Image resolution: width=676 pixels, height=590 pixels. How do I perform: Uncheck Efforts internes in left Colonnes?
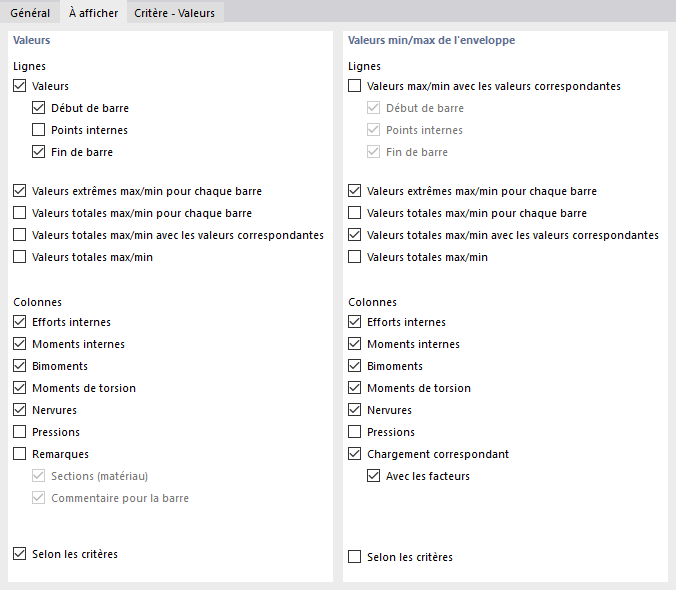[x=20, y=322]
